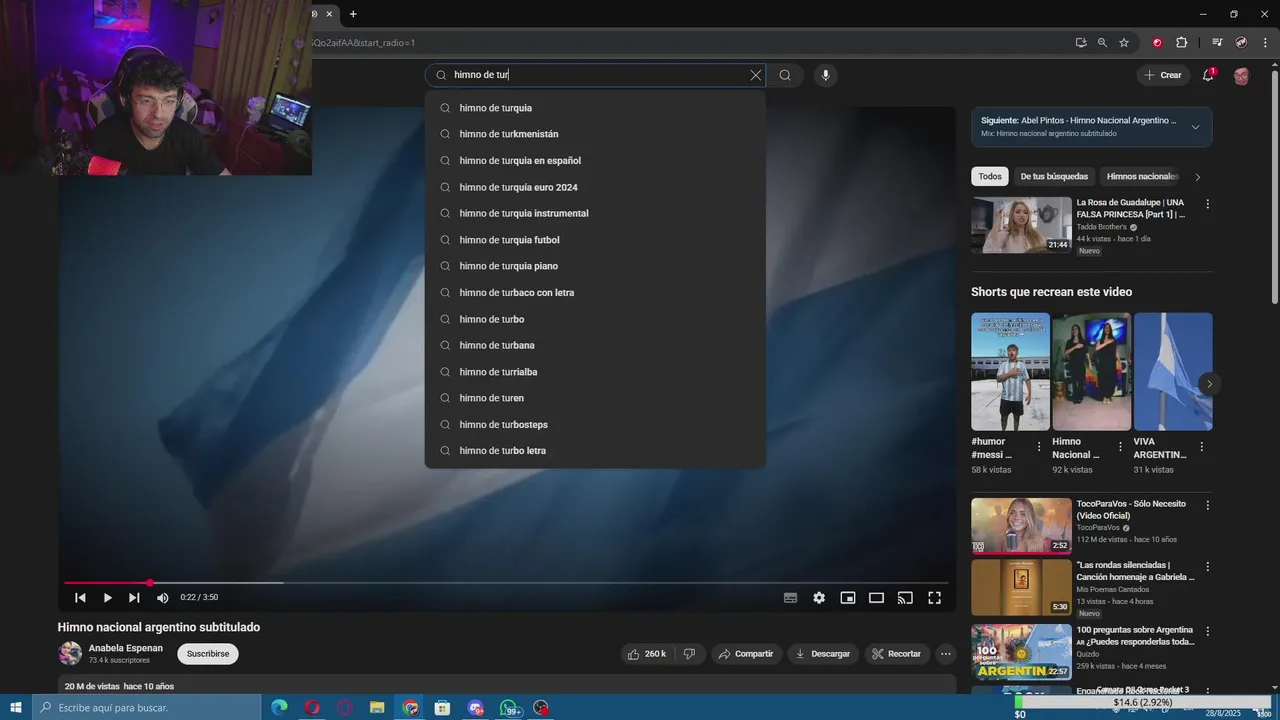The height and width of the screenshot is (720, 1280).
Task: Select suggestion "himno de turquia piano"
Action: 595,266
